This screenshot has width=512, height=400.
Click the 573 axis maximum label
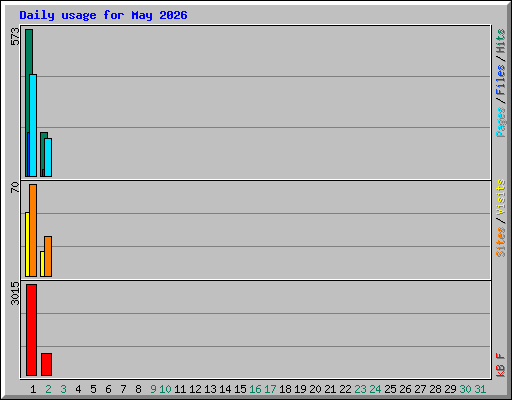[x=15, y=37]
